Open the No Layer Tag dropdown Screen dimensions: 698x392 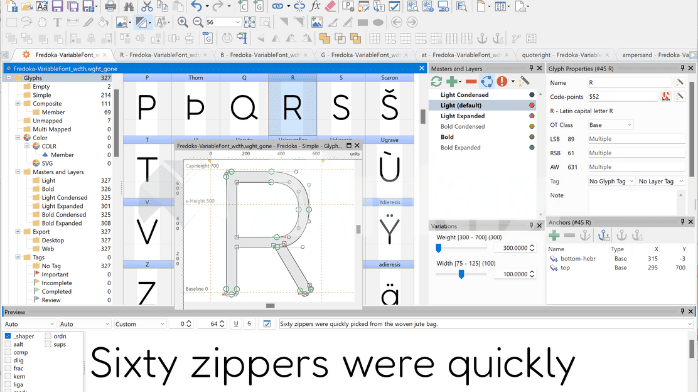(x=661, y=181)
